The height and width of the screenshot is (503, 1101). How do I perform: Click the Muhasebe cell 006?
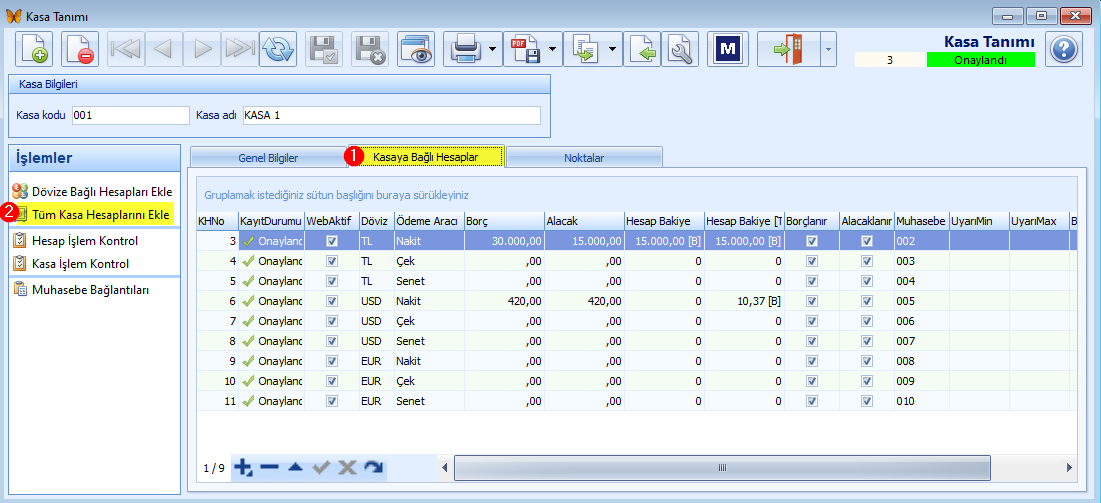pos(922,321)
